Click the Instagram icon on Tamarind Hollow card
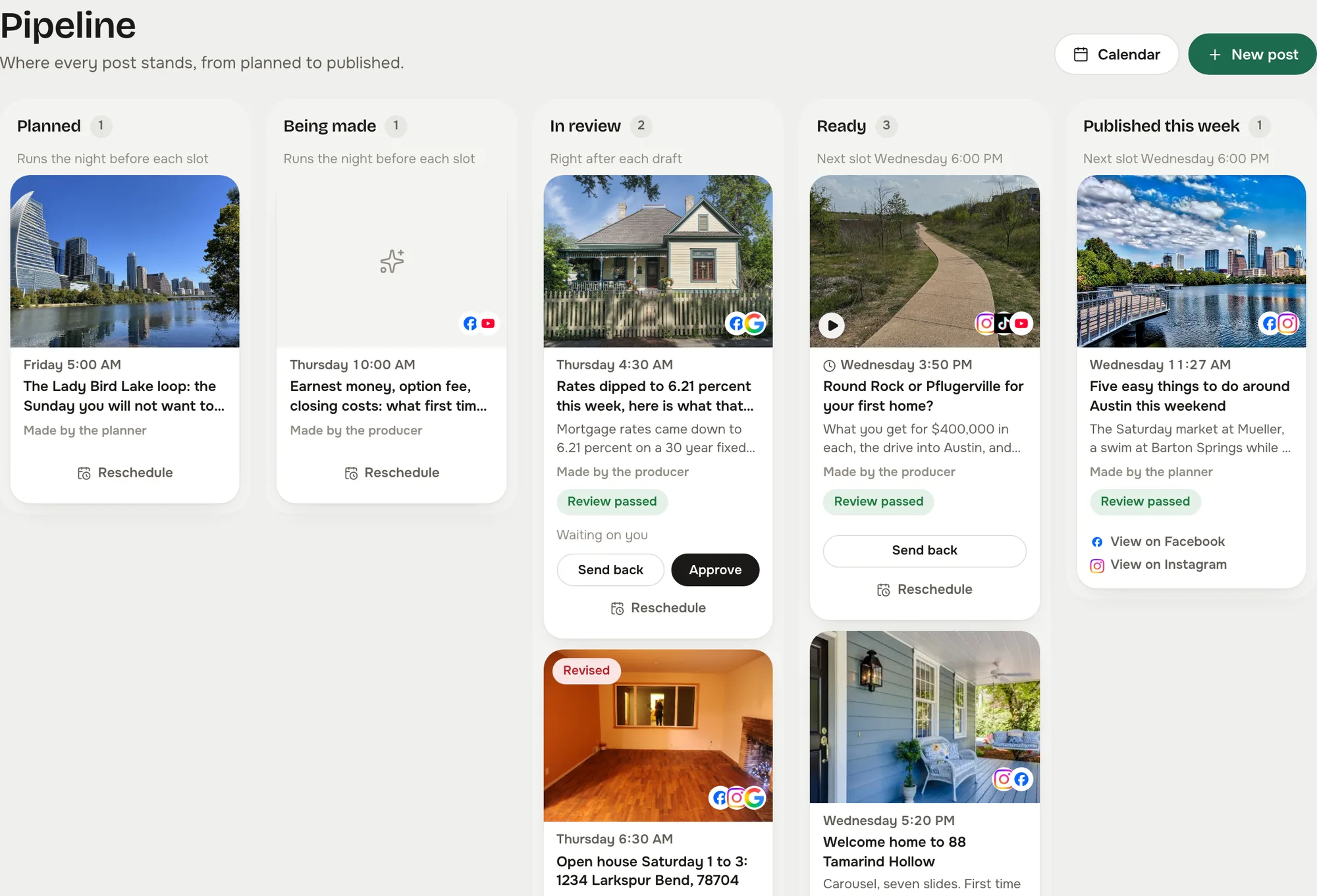This screenshot has height=896, width=1317. (x=1004, y=779)
